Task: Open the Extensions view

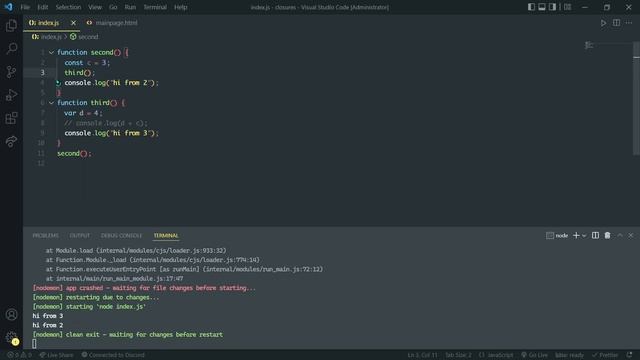Action: (11, 118)
